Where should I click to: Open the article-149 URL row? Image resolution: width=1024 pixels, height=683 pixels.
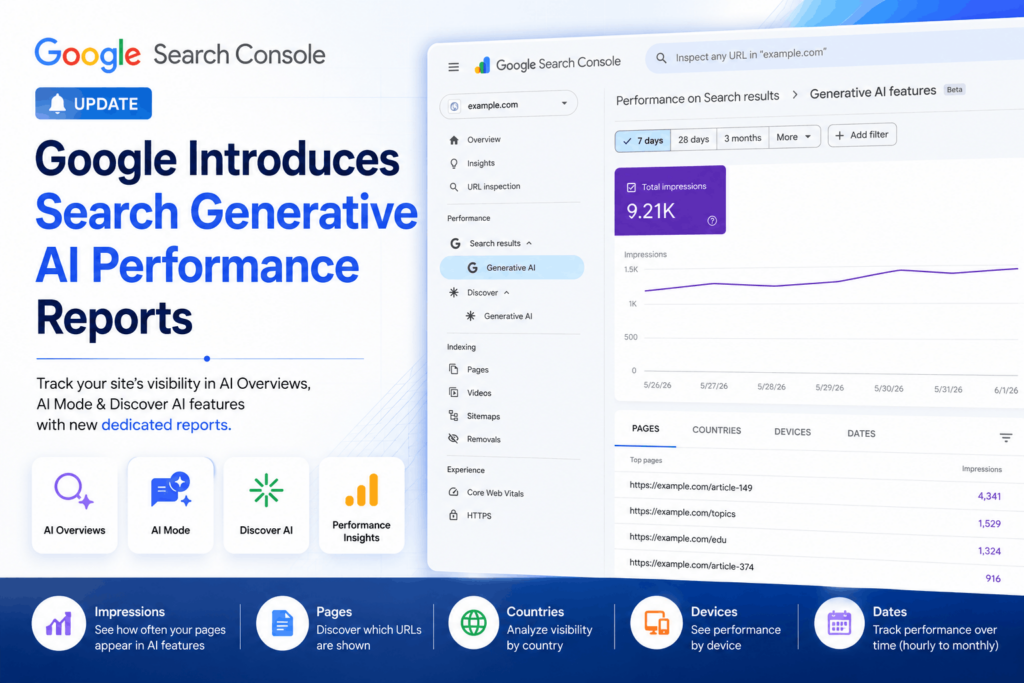(x=814, y=490)
